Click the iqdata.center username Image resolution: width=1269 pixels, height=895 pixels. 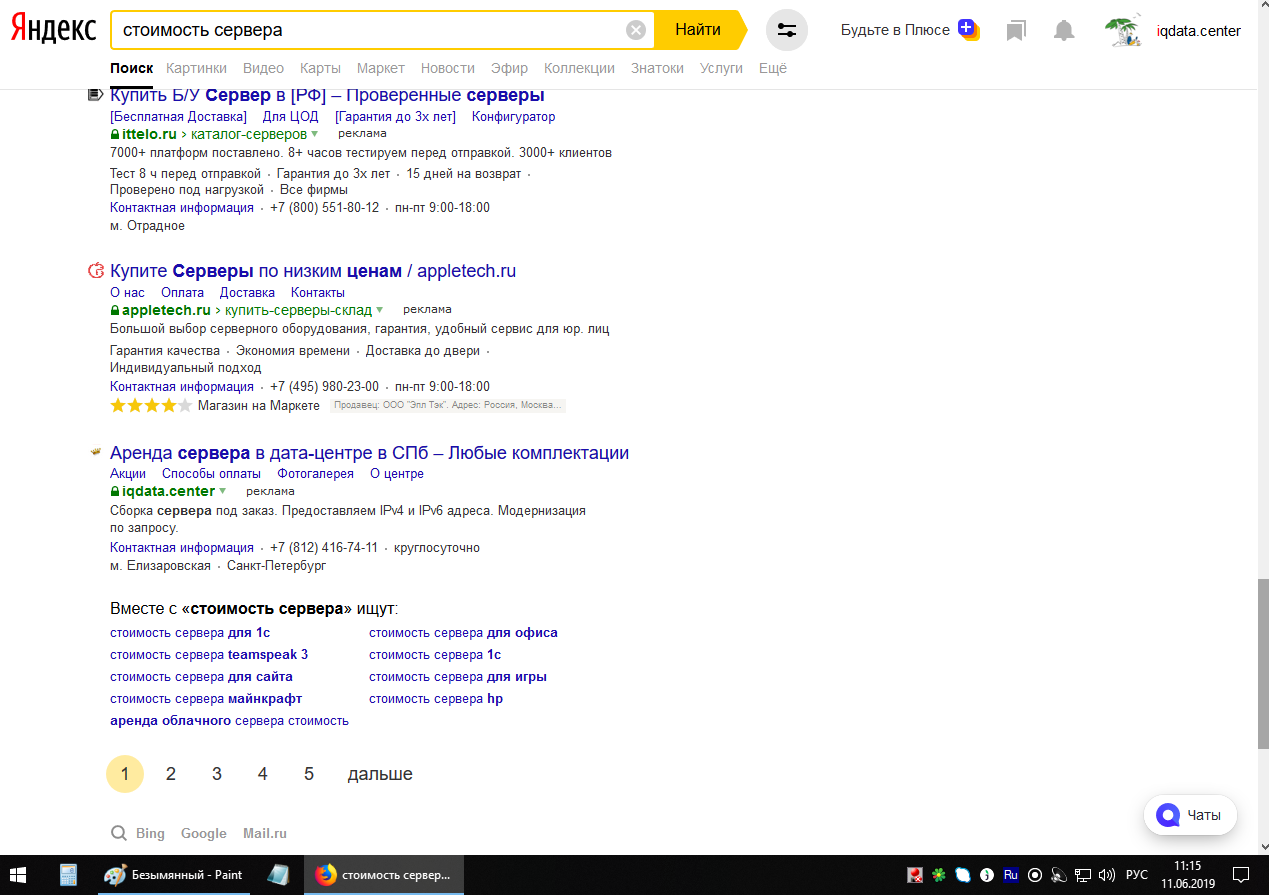[x=1198, y=31]
